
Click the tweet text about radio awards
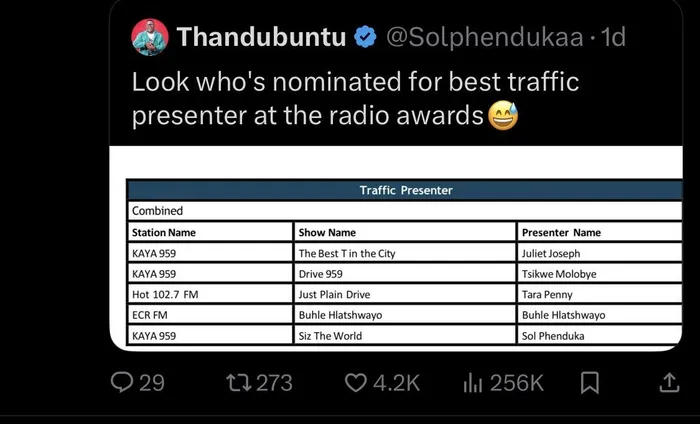[x=355, y=98]
